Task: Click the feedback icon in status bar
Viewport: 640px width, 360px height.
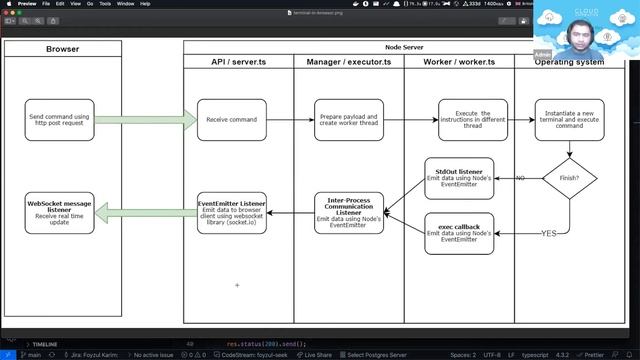Action: coord(615,355)
